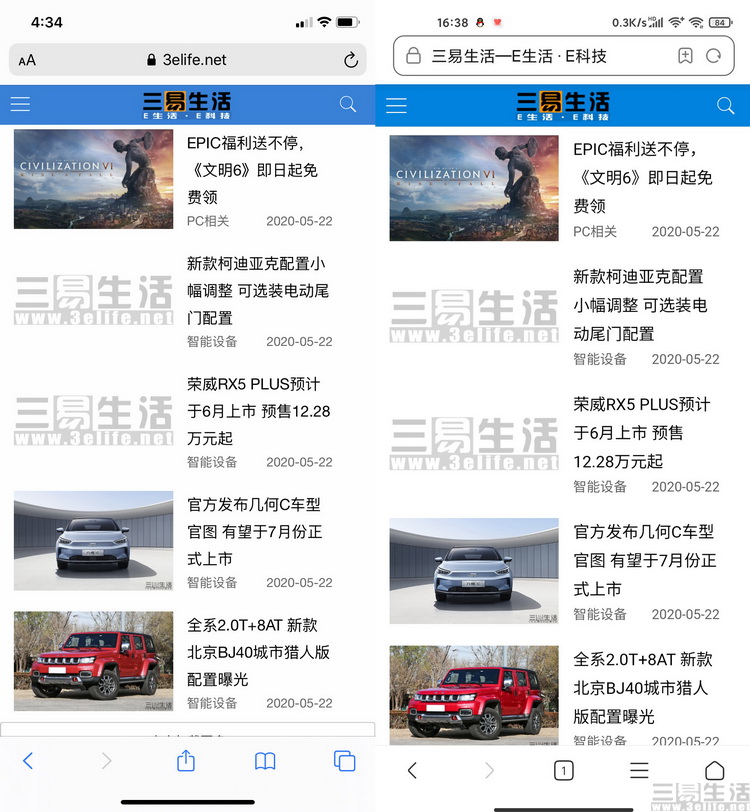Open 官方发布几何C车型 title on right phone
The image size is (750, 812).
pyautogui.click(x=645, y=560)
